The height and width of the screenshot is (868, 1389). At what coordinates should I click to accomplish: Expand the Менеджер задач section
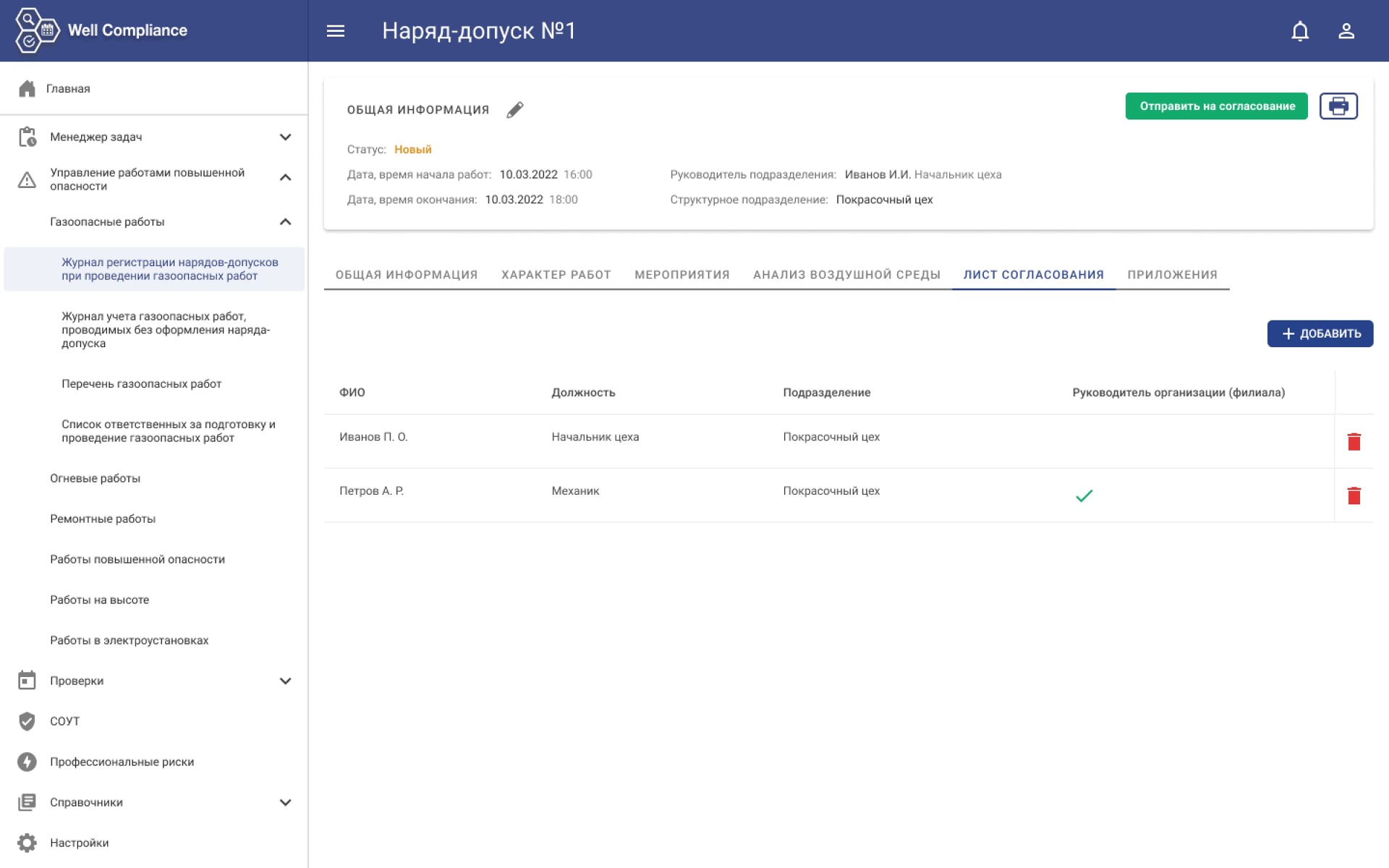285,137
